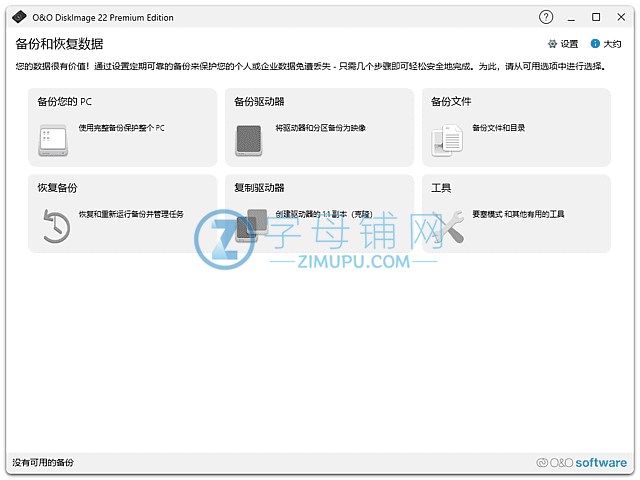Click the restore backup clock icon
This screenshot has height=480, width=640.
click(52, 225)
